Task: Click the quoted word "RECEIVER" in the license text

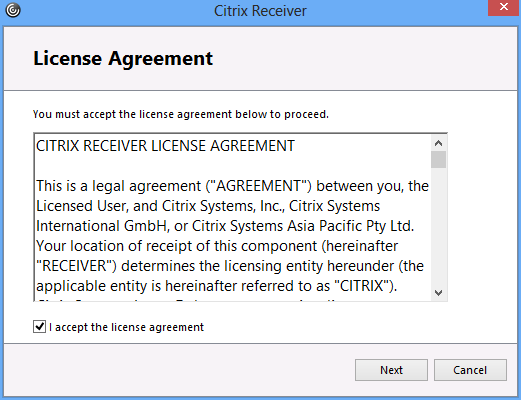Action: [x=76, y=266]
